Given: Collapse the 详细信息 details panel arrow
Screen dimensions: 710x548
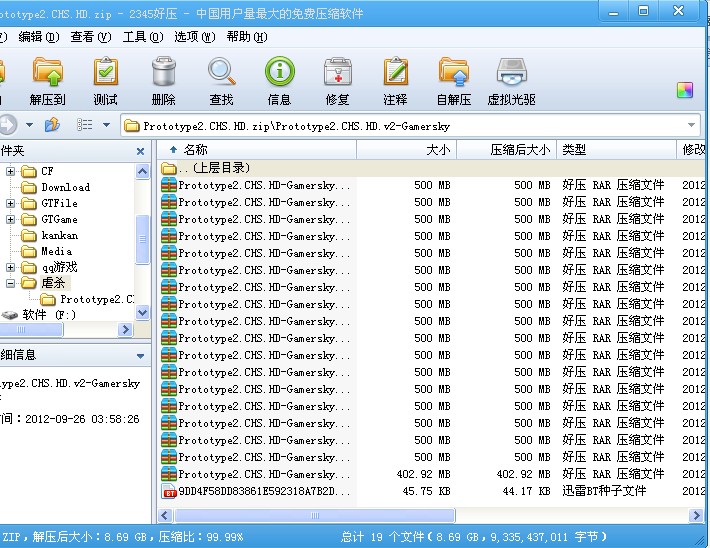Looking at the screenshot, I should [140, 356].
